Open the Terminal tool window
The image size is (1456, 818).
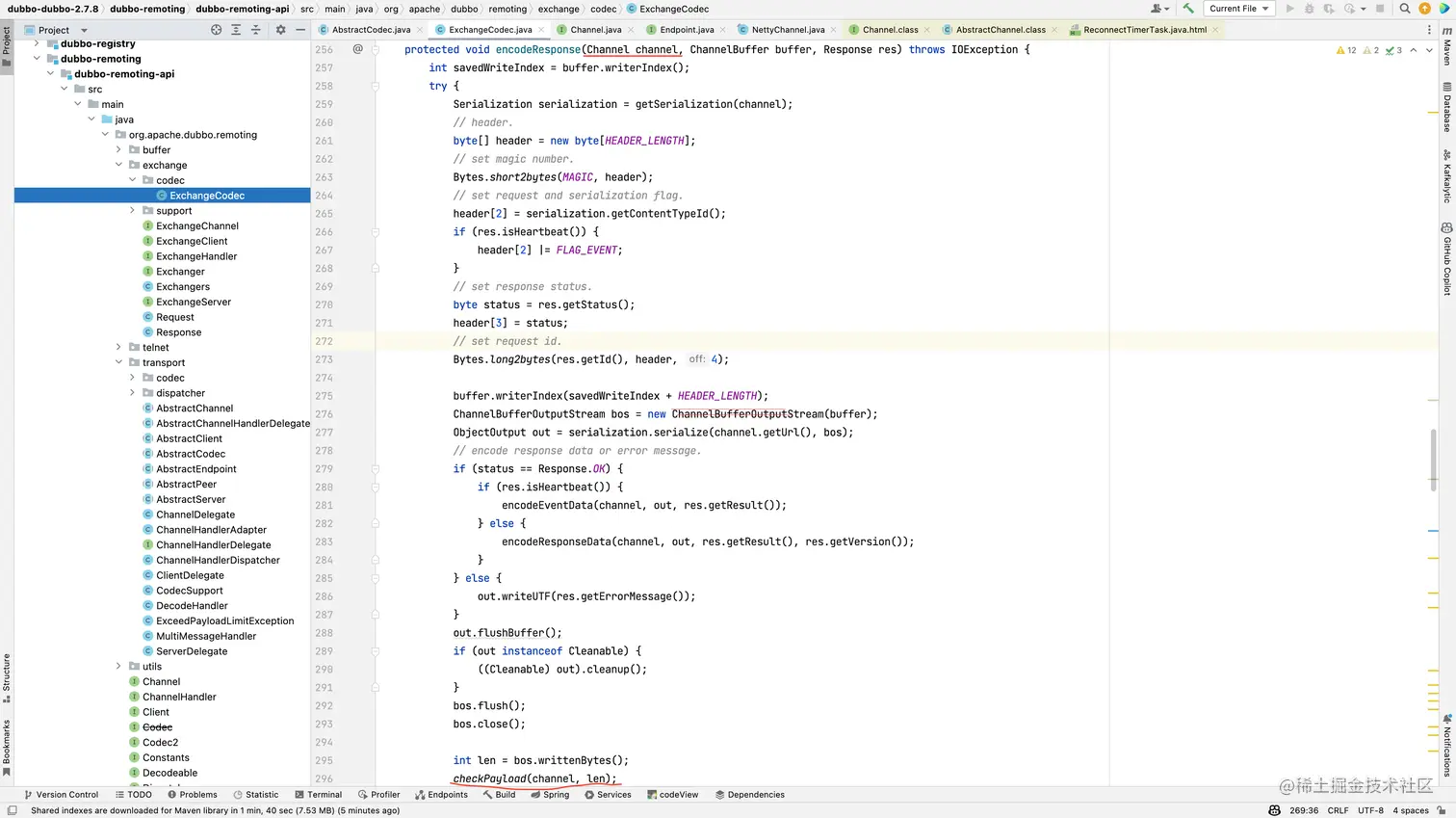(317, 795)
